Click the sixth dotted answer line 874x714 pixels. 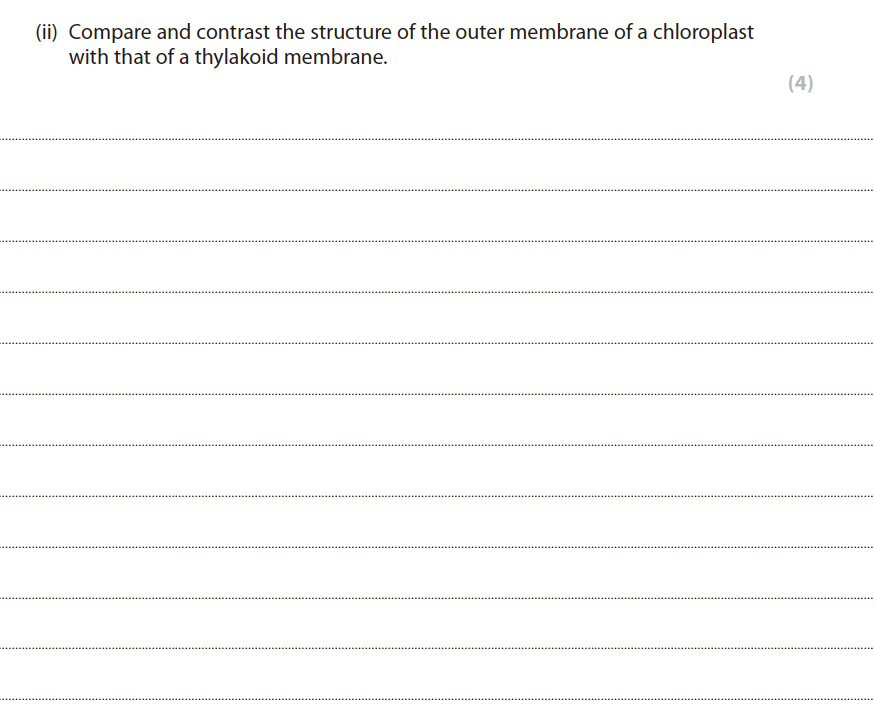(x=437, y=393)
